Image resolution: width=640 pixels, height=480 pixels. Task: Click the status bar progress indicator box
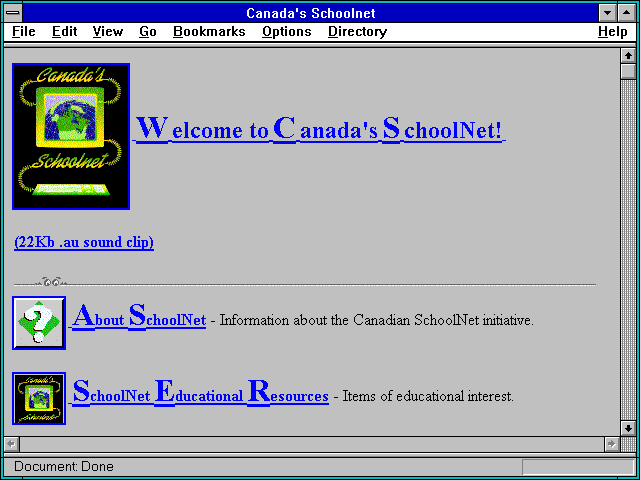(x=578, y=467)
